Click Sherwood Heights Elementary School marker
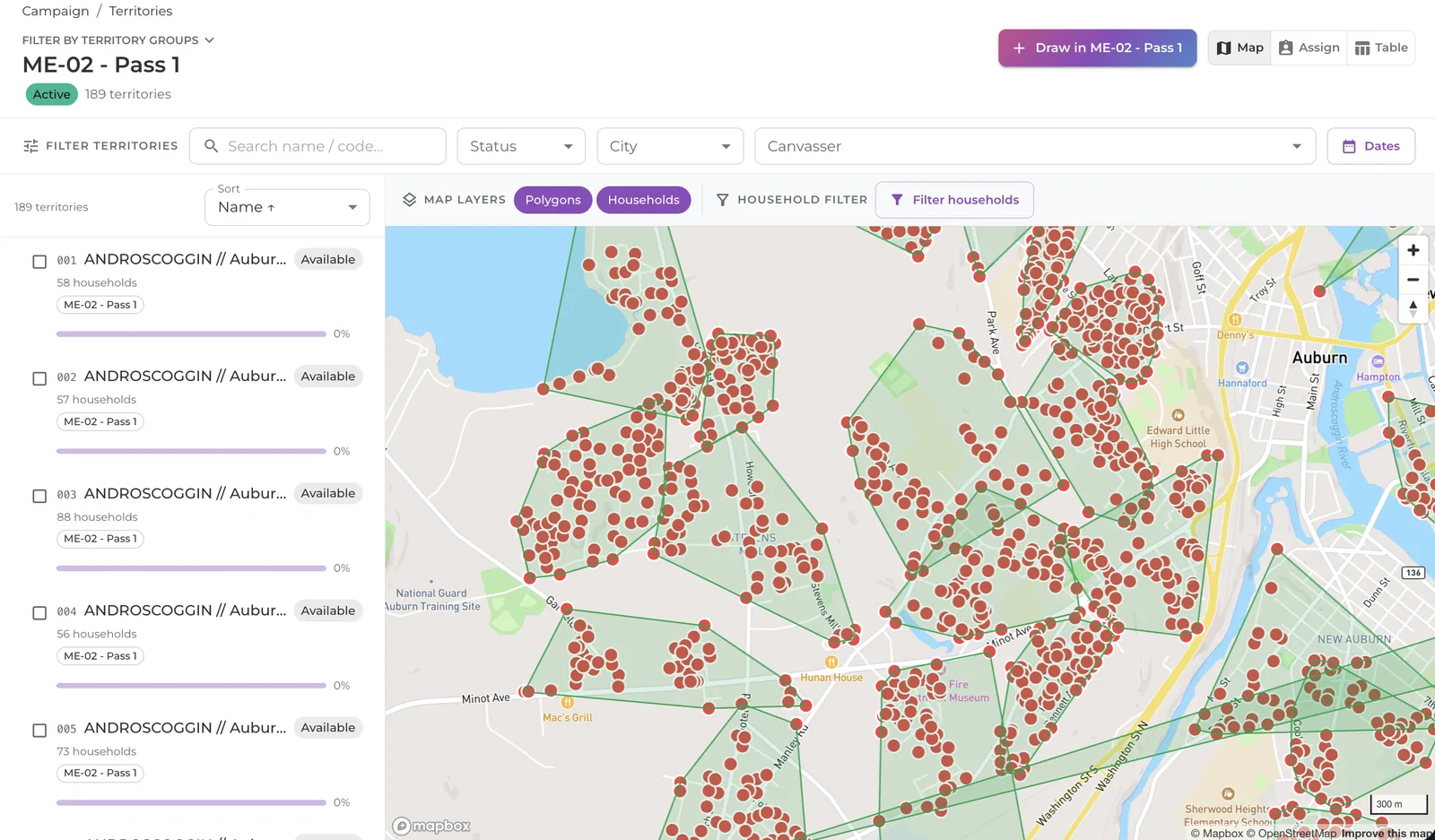Image resolution: width=1435 pixels, height=840 pixels. [1228, 793]
